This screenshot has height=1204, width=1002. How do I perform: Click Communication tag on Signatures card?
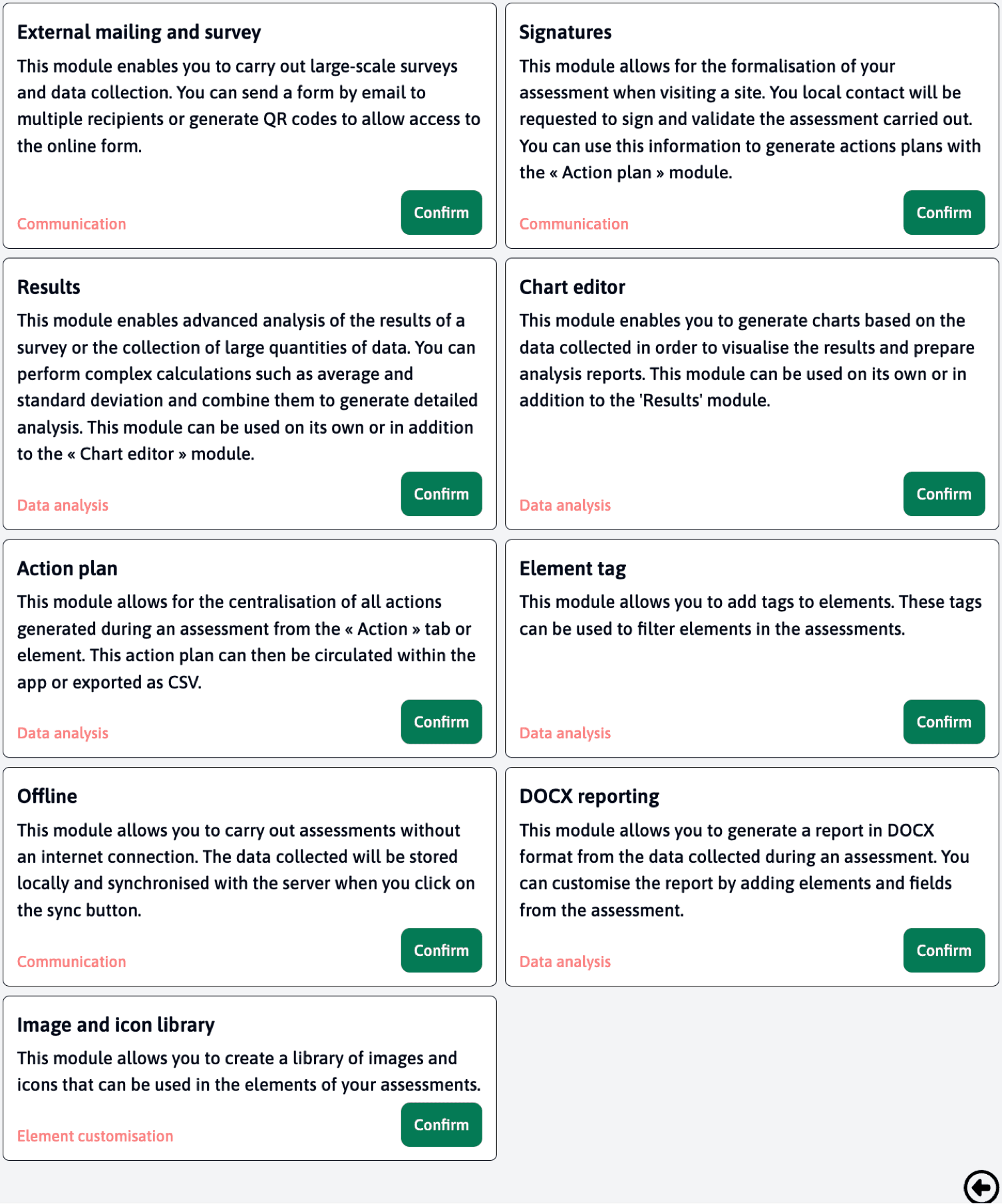[574, 224]
